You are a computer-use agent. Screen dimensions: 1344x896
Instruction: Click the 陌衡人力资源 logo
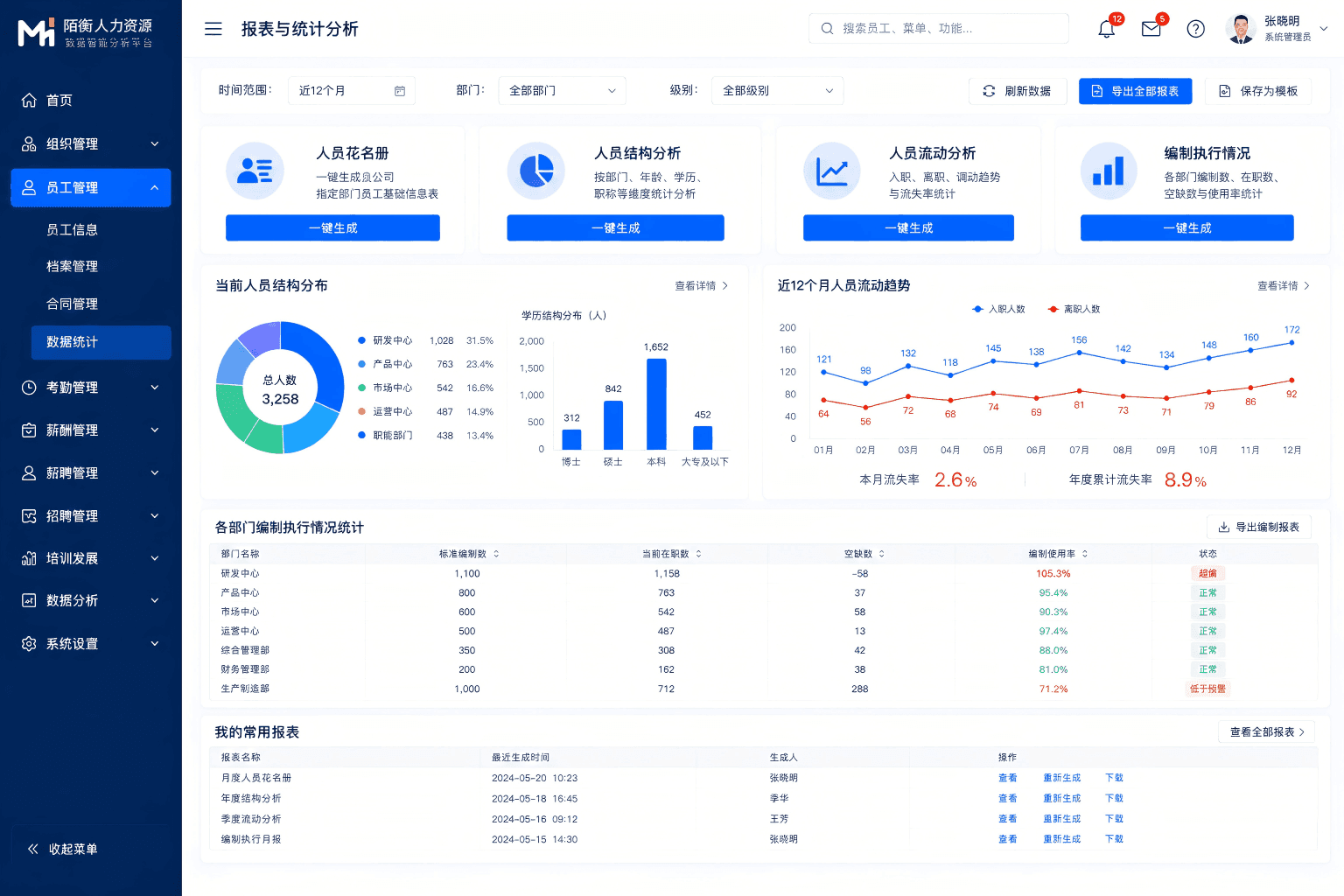point(86,32)
